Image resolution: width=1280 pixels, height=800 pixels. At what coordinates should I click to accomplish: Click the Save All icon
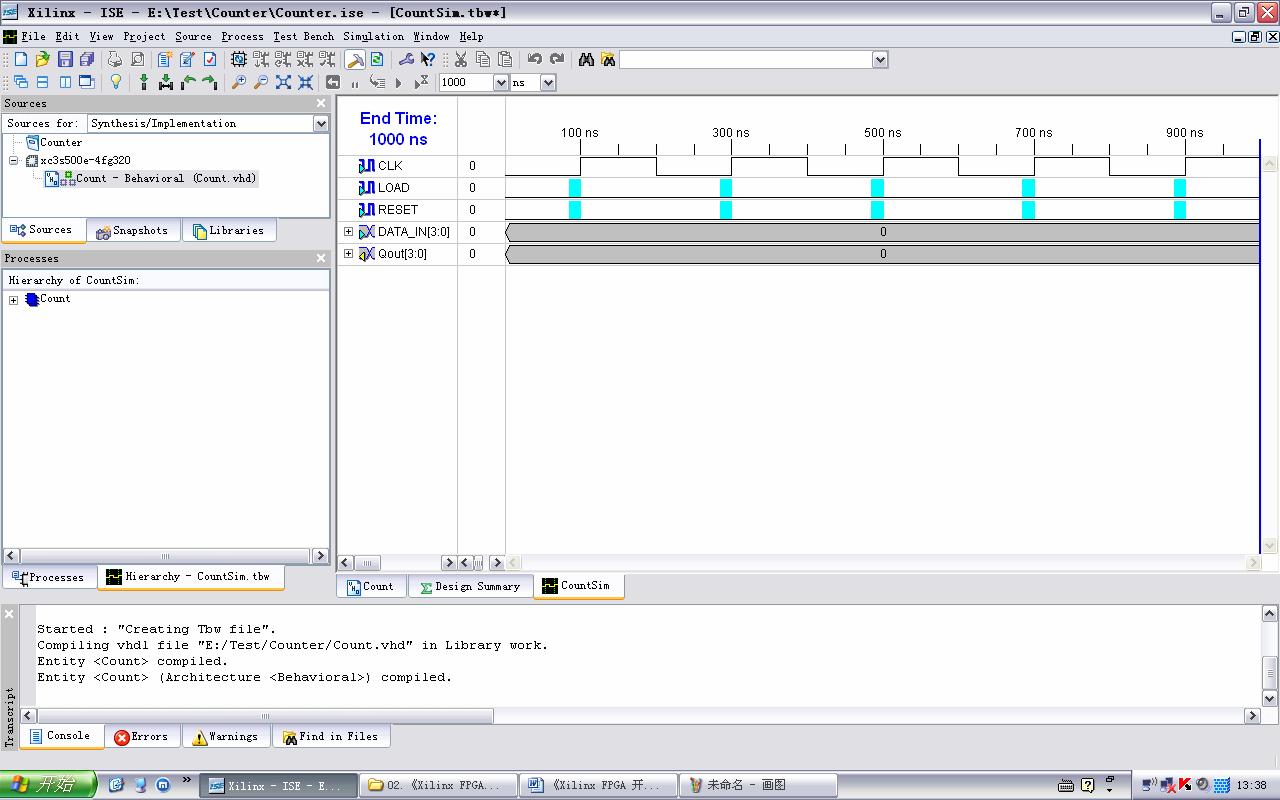(x=87, y=59)
